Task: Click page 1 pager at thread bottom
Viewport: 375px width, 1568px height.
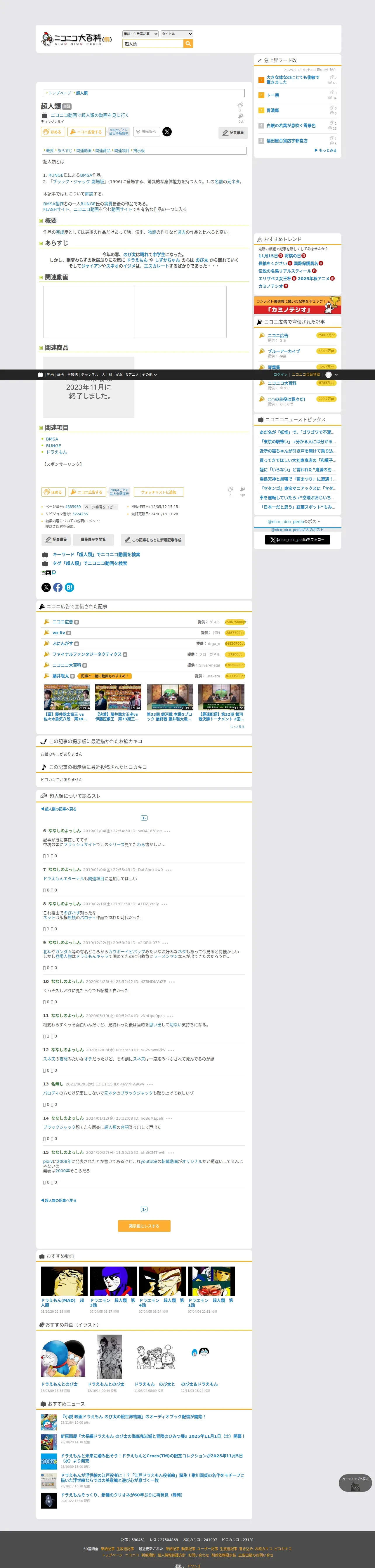Action: tap(144, 1209)
